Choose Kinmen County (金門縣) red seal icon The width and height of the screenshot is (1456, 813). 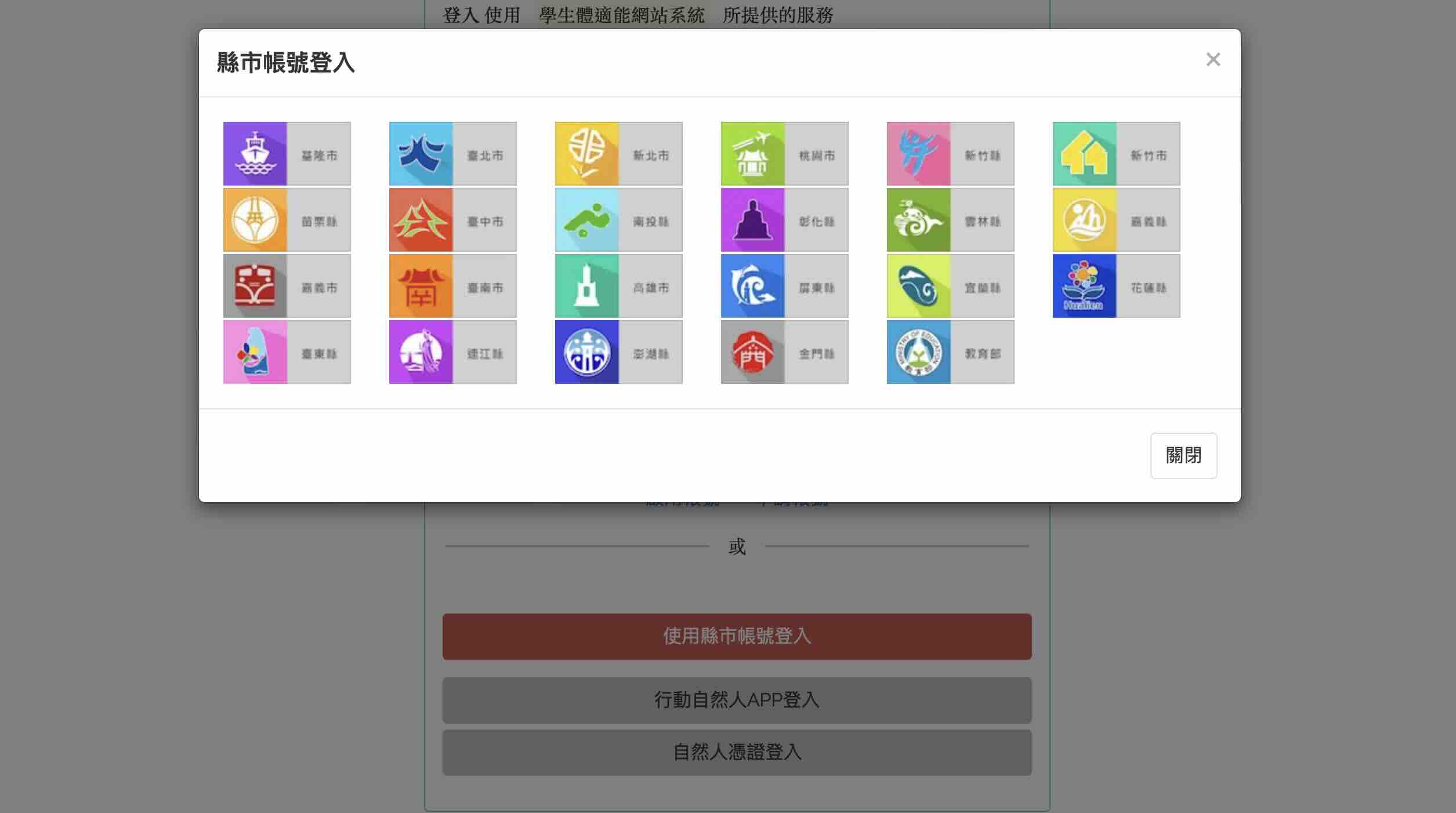click(x=753, y=352)
